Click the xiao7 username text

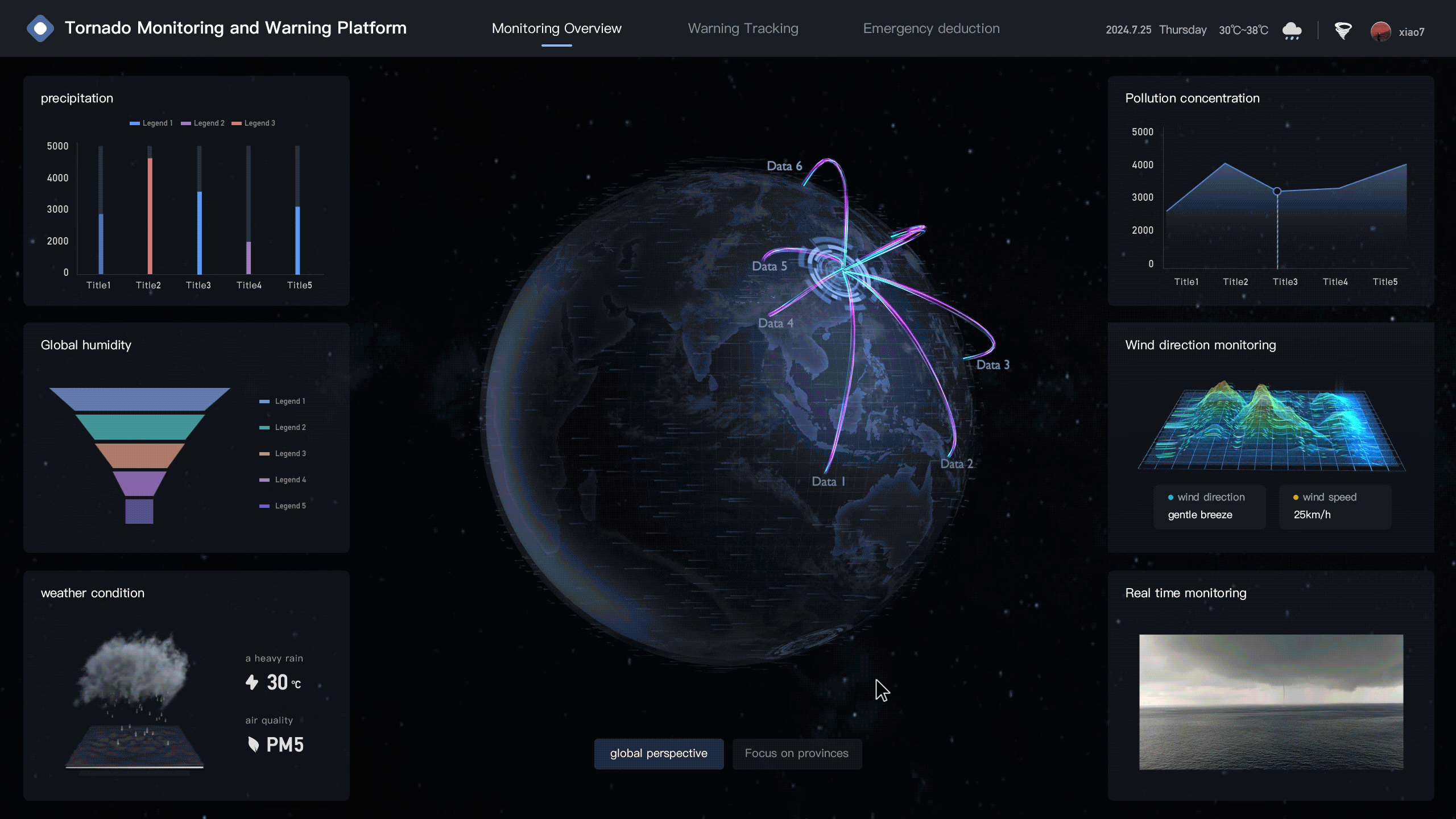click(1412, 32)
